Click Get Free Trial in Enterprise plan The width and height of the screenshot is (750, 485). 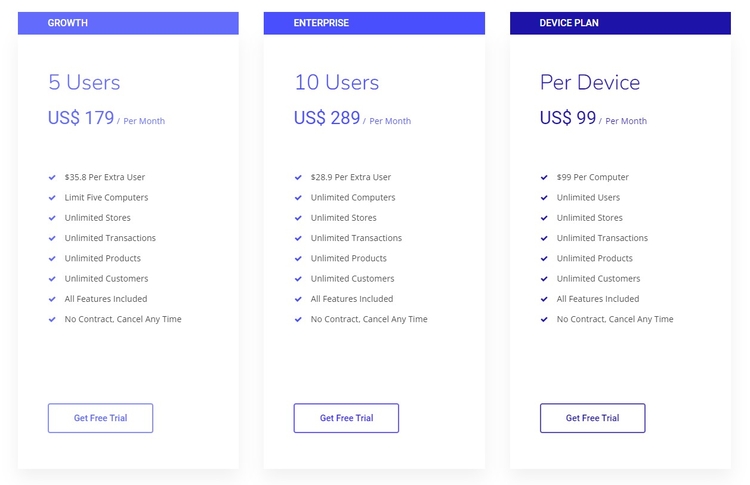(346, 418)
